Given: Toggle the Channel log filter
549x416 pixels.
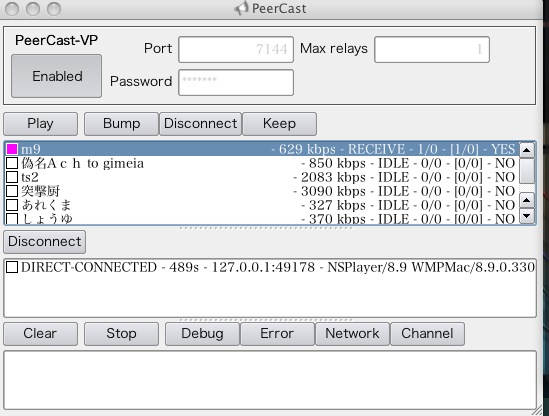Looking at the screenshot, I should (x=428, y=334).
